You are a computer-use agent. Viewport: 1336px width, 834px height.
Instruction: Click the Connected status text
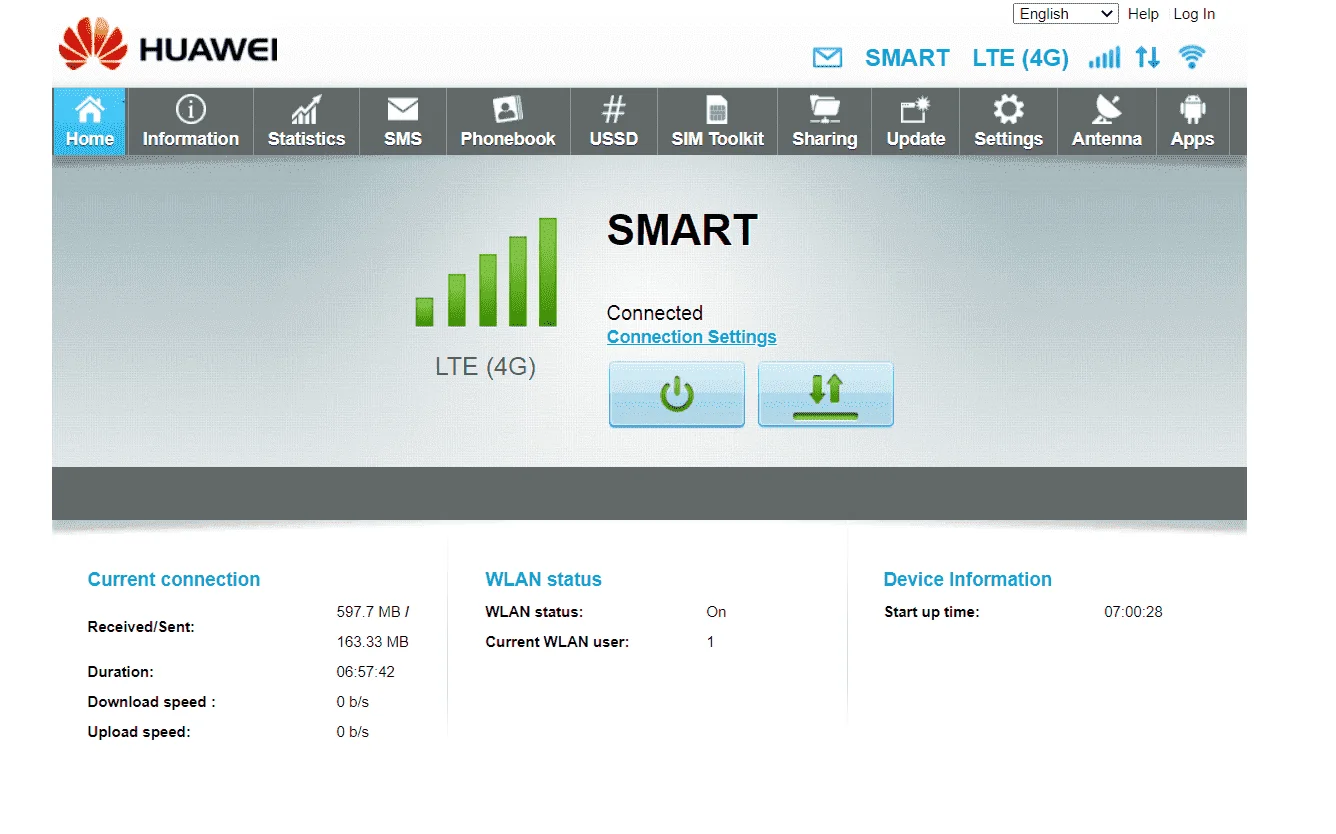655,313
